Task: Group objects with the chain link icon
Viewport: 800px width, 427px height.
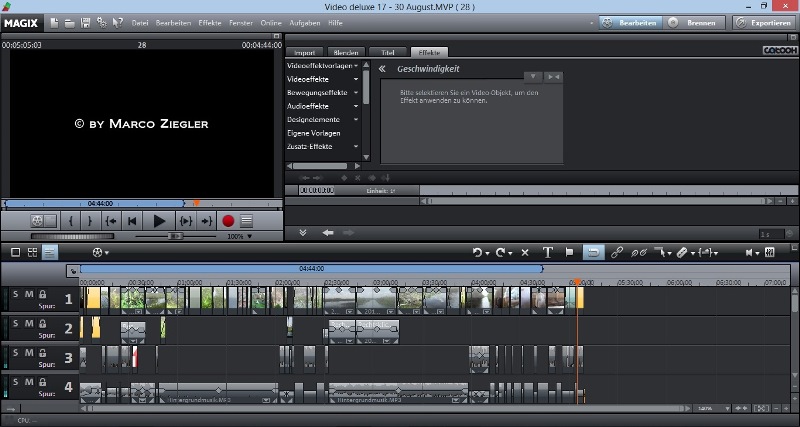Action: pyautogui.click(x=617, y=252)
